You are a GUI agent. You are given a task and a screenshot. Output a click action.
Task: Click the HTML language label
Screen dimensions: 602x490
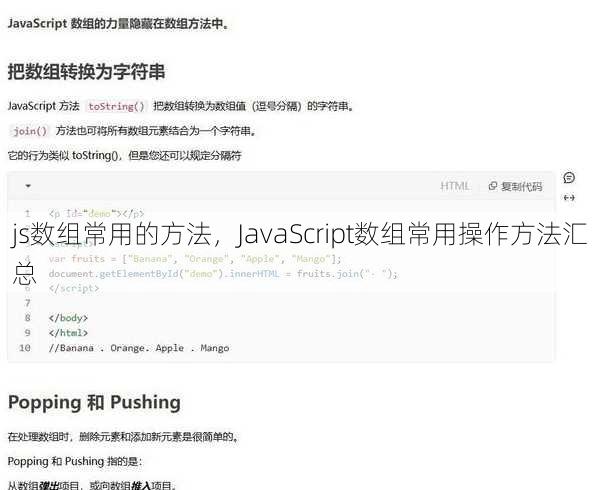pos(455,186)
